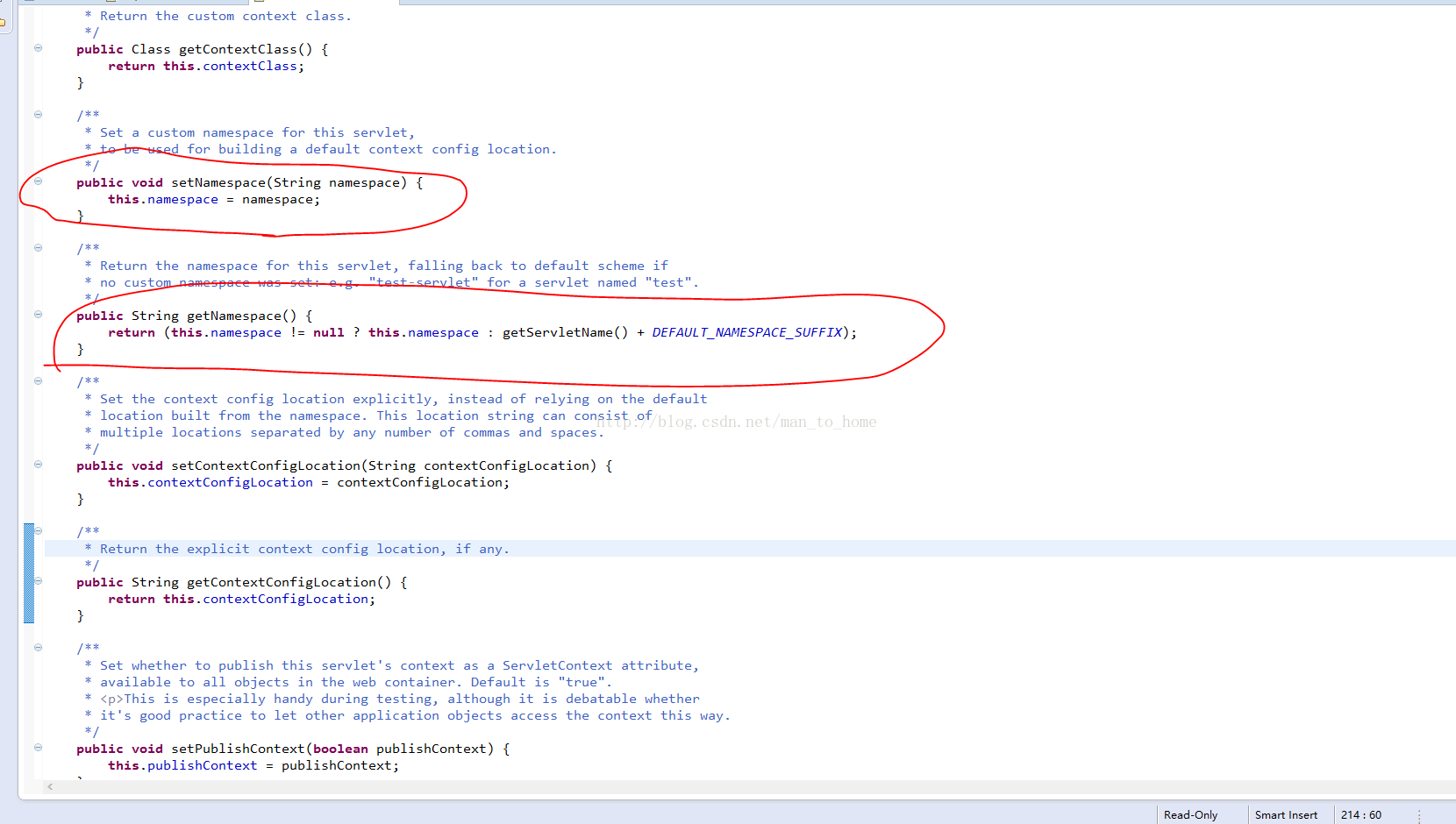Screen dimensions: 1456x824
Task: Fold the setNamespace(String namespace) method
Action: click(x=38, y=181)
